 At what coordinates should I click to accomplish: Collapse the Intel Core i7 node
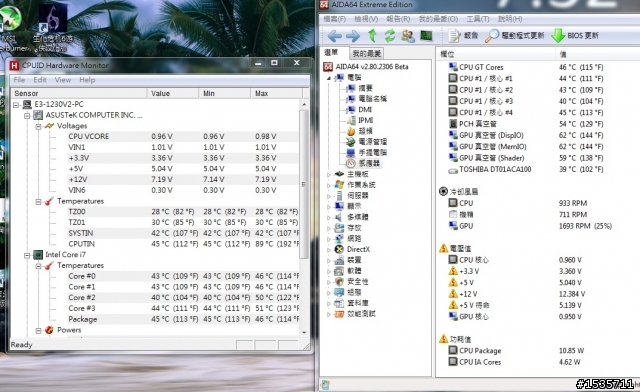(27, 255)
